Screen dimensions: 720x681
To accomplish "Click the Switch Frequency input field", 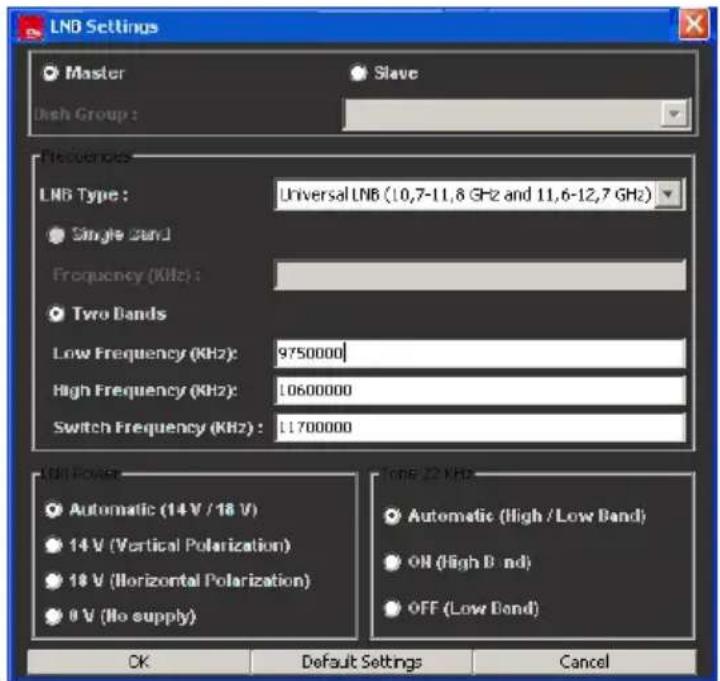I will tap(480, 428).
